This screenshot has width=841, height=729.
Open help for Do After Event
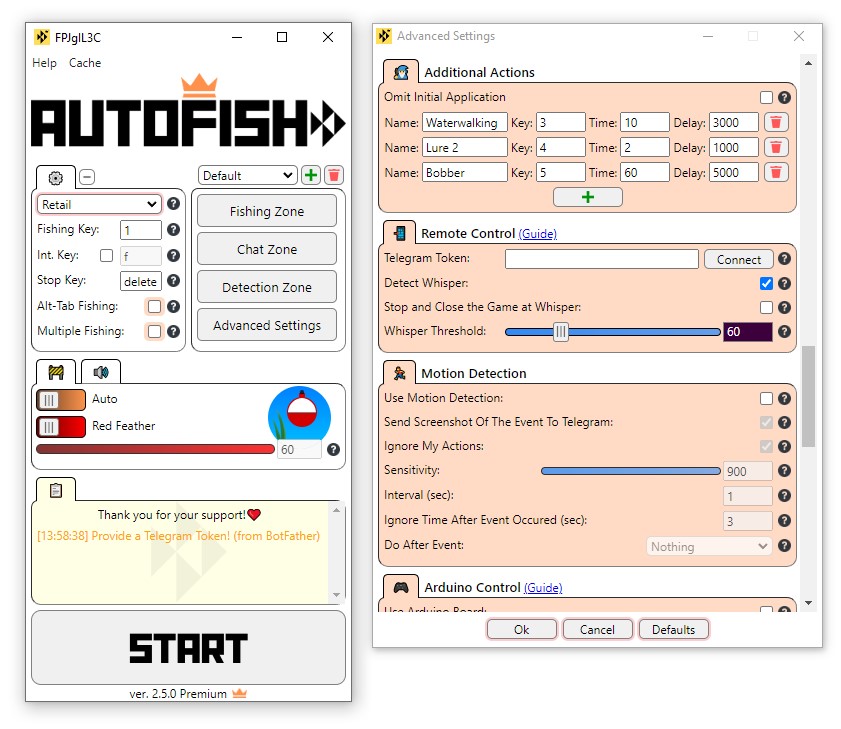pyautogui.click(x=784, y=546)
